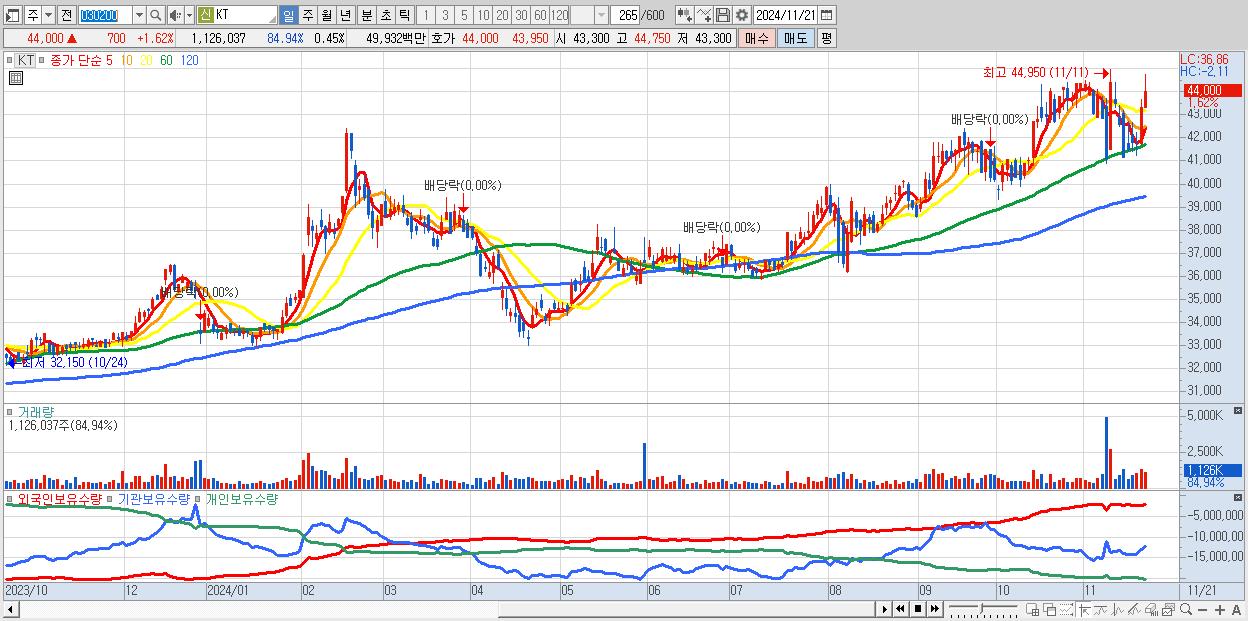
Task: Expand the dropdown beside the 120 interval button
Action: tap(601, 15)
